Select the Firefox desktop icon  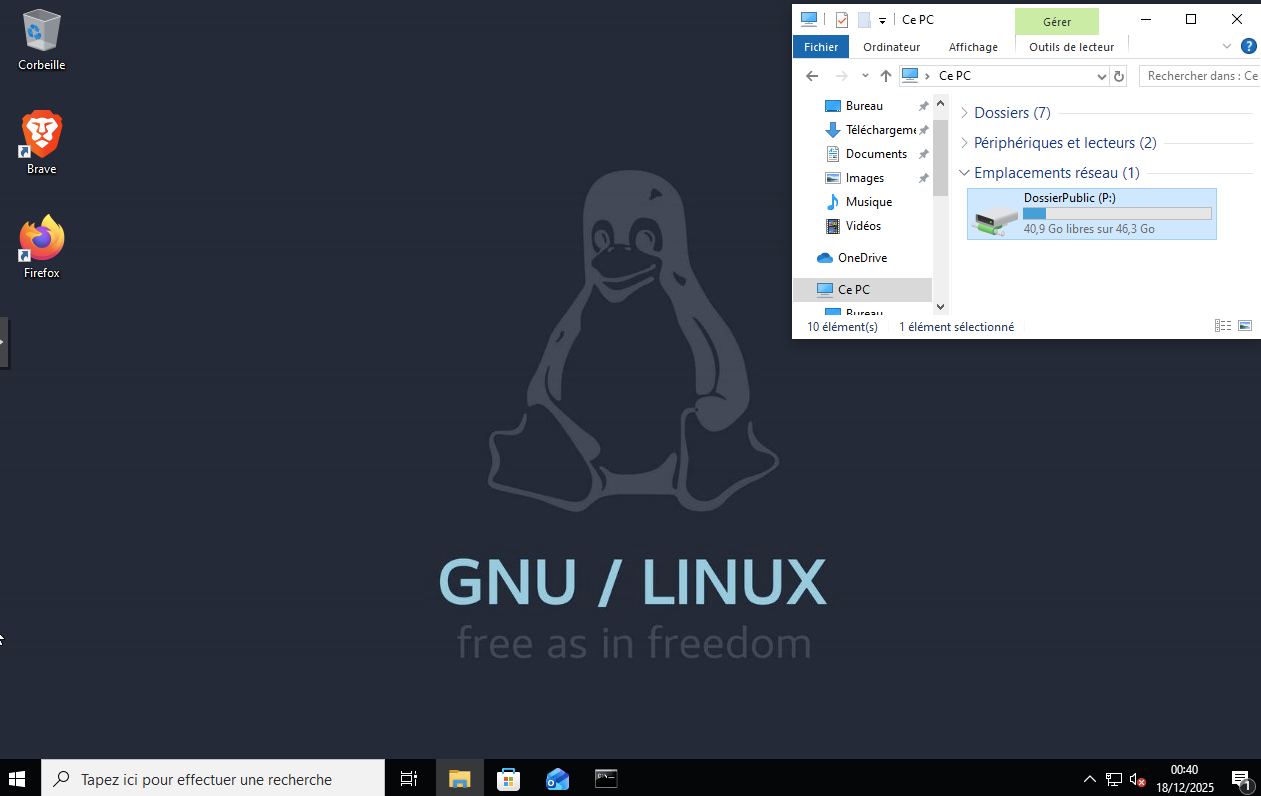pos(42,245)
